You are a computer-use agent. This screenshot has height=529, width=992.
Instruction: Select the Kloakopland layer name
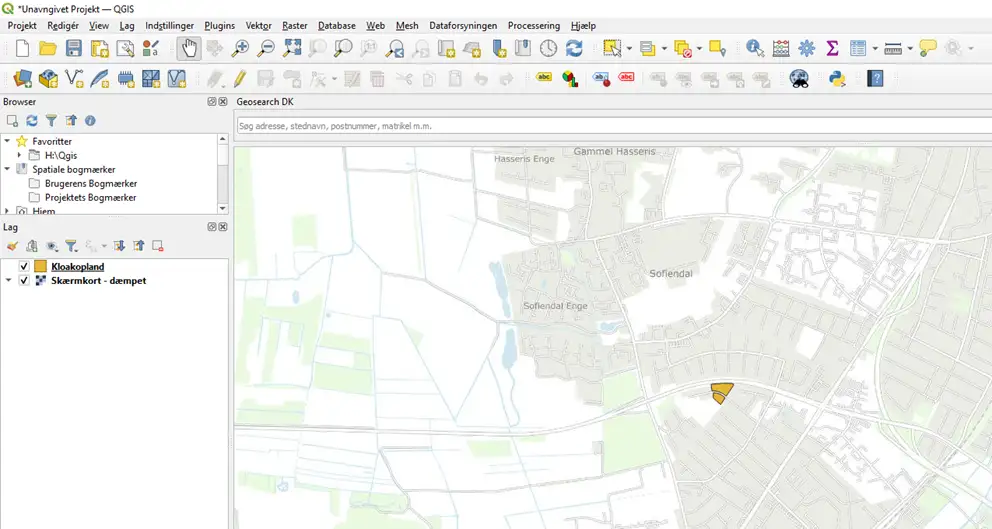(78, 267)
